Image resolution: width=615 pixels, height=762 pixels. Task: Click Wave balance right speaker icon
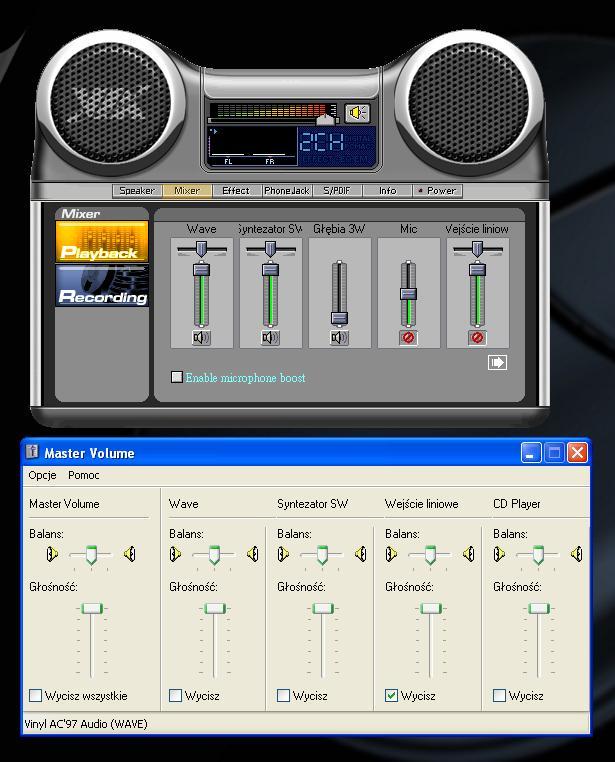253,554
